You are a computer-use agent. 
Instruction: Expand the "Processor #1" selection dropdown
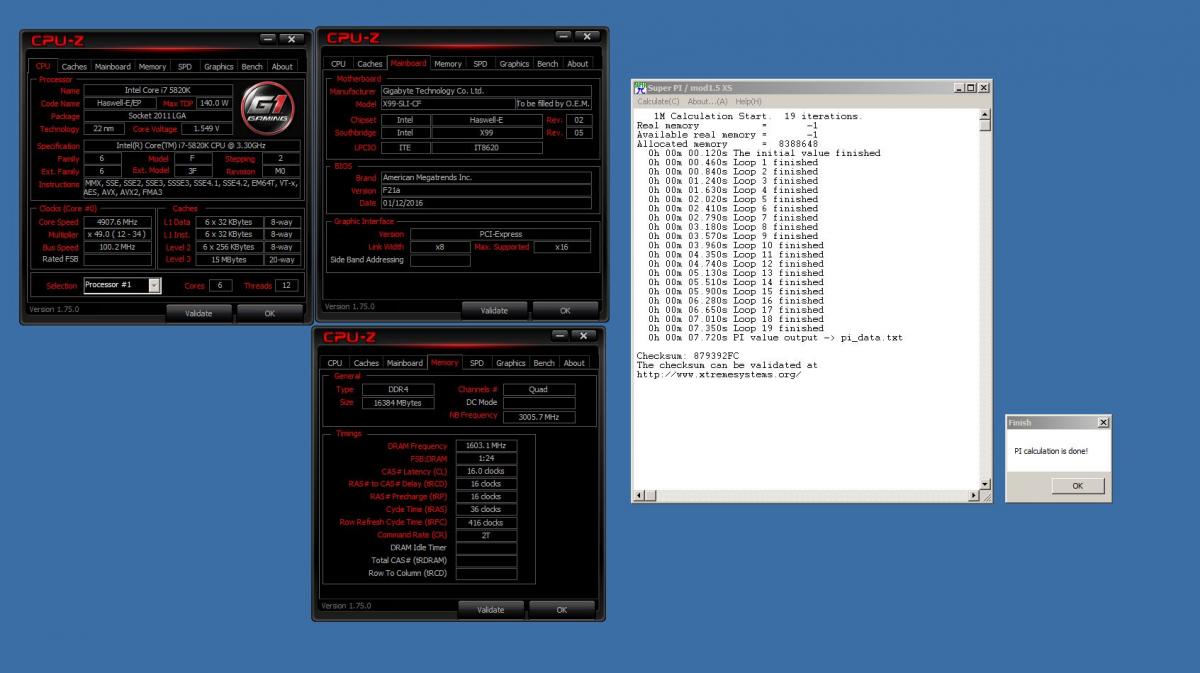pyautogui.click(x=154, y=285)
